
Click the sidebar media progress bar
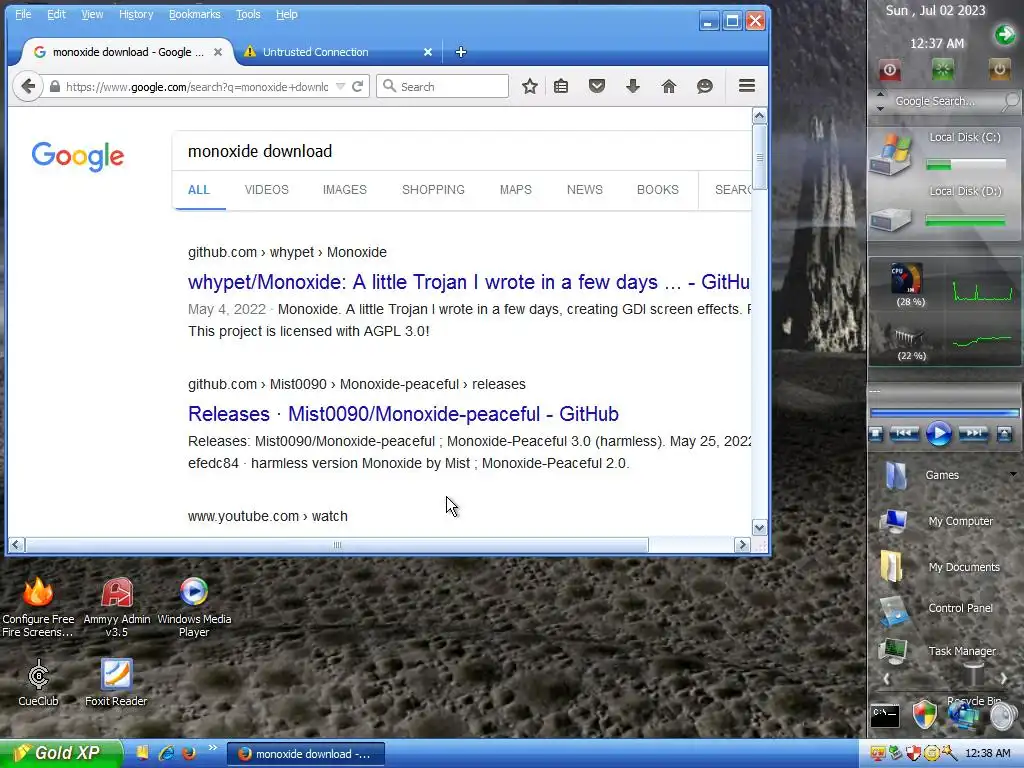pyautogui.click(x=944, y=413)
